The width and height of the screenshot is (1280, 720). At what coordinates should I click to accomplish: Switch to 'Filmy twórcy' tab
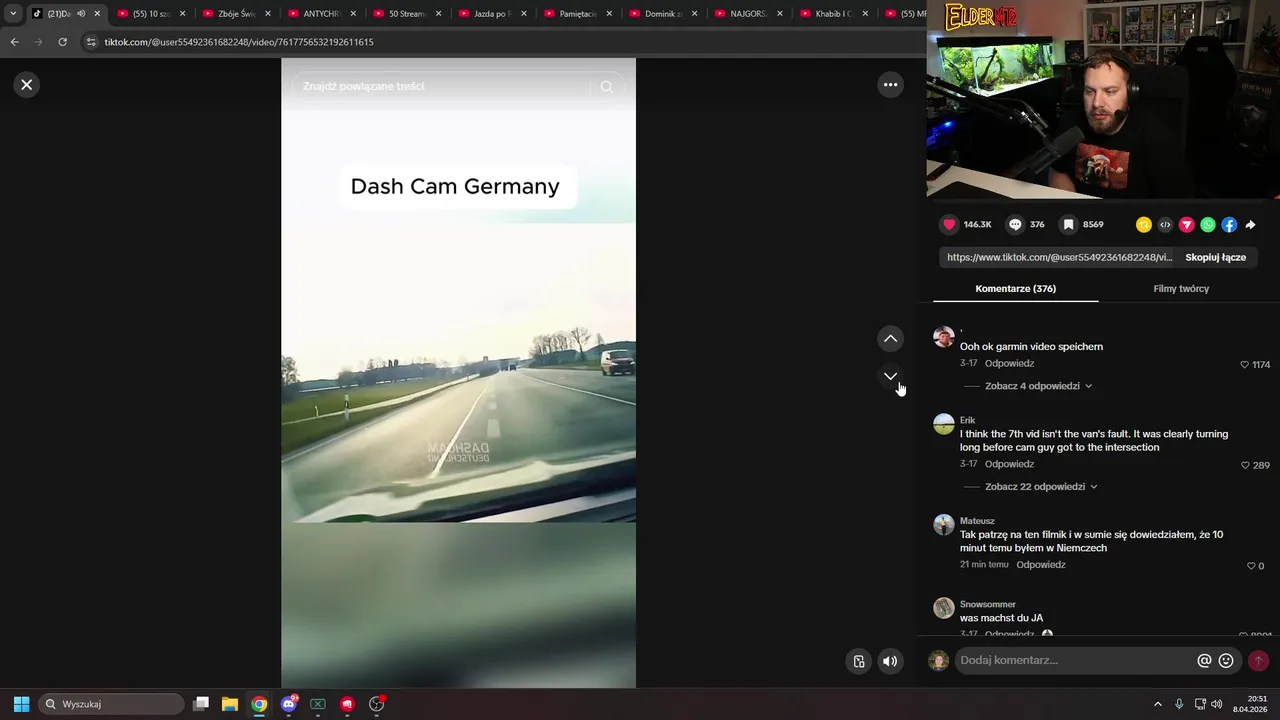pyautogui.click(x=1181, y=289)
